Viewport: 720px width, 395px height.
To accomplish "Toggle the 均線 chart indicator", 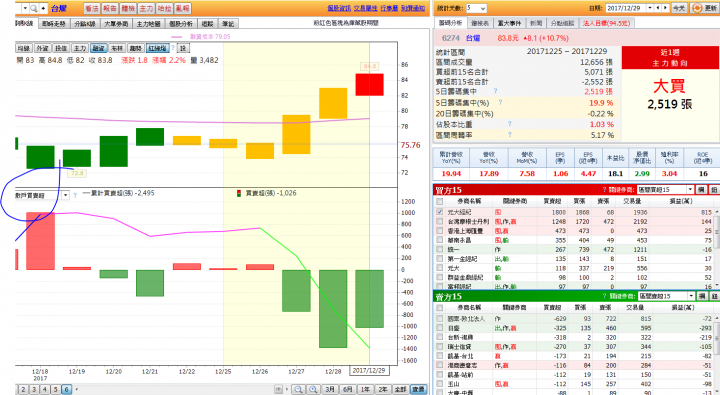I will pos(23,48).
